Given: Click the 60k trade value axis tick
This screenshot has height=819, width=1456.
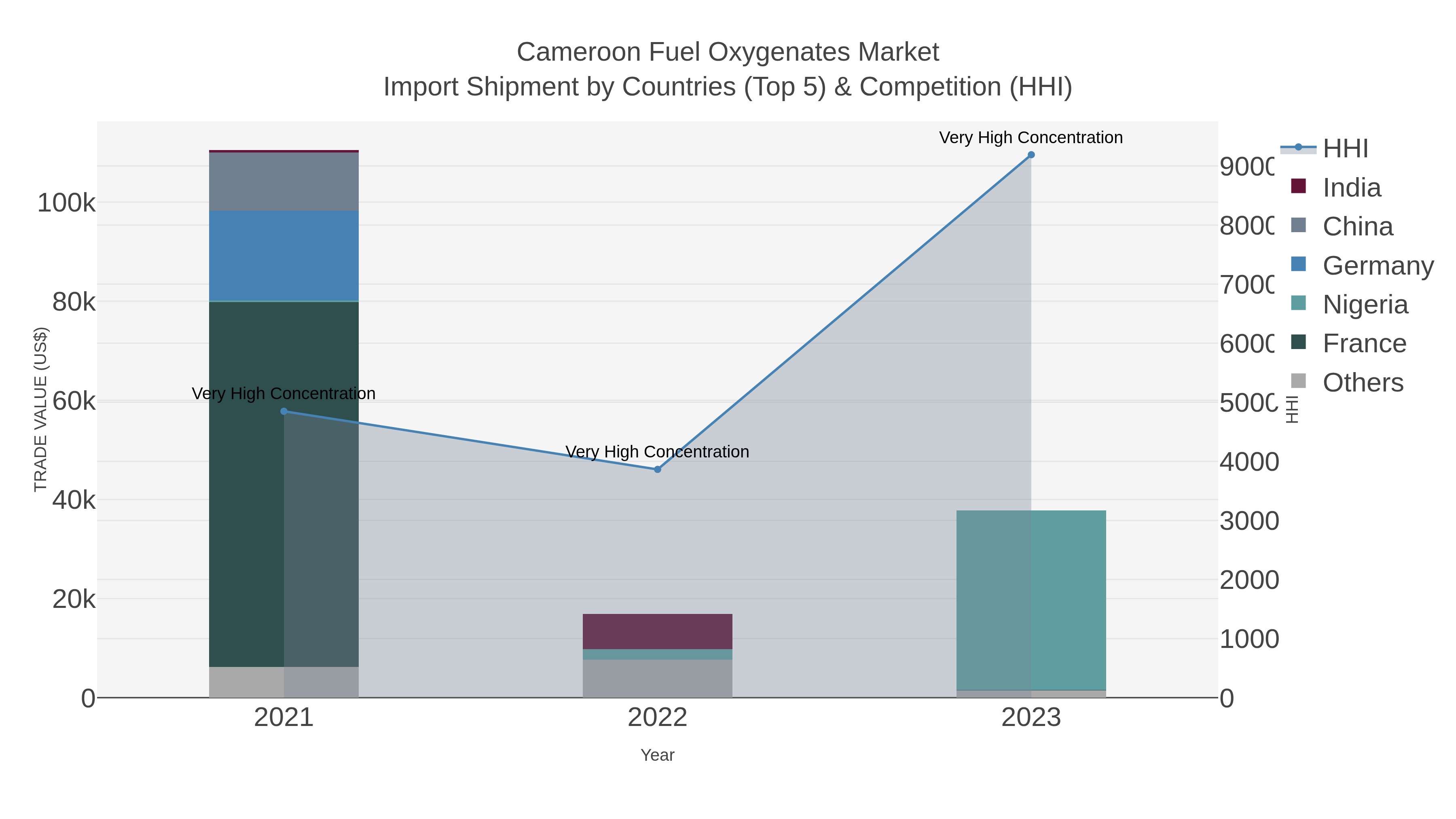Looking at the screenshot, I should click(74, 401).
